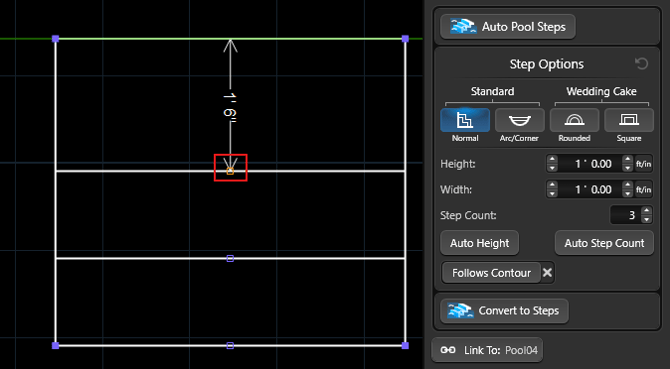The width and height of the screenshot is (670, 369).
Task: Select the top-right corner handle of the shape
Action: (x=405, y=39)
